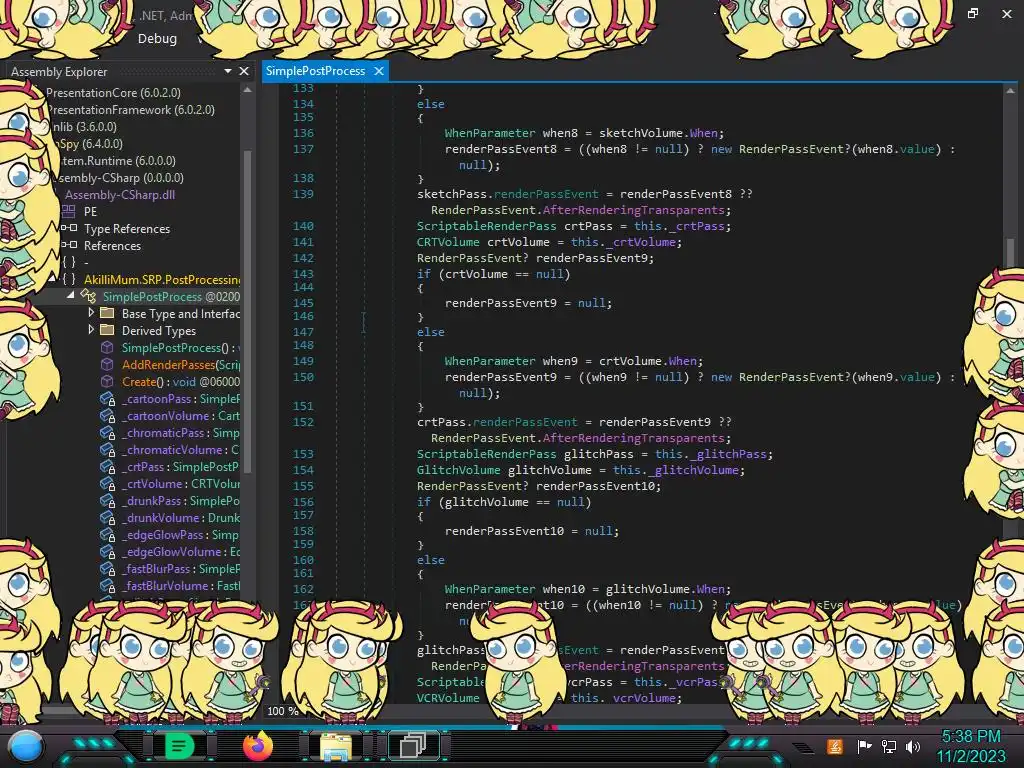Select PresentationCore (6.0.2.0) assembly

click(113, 93)
